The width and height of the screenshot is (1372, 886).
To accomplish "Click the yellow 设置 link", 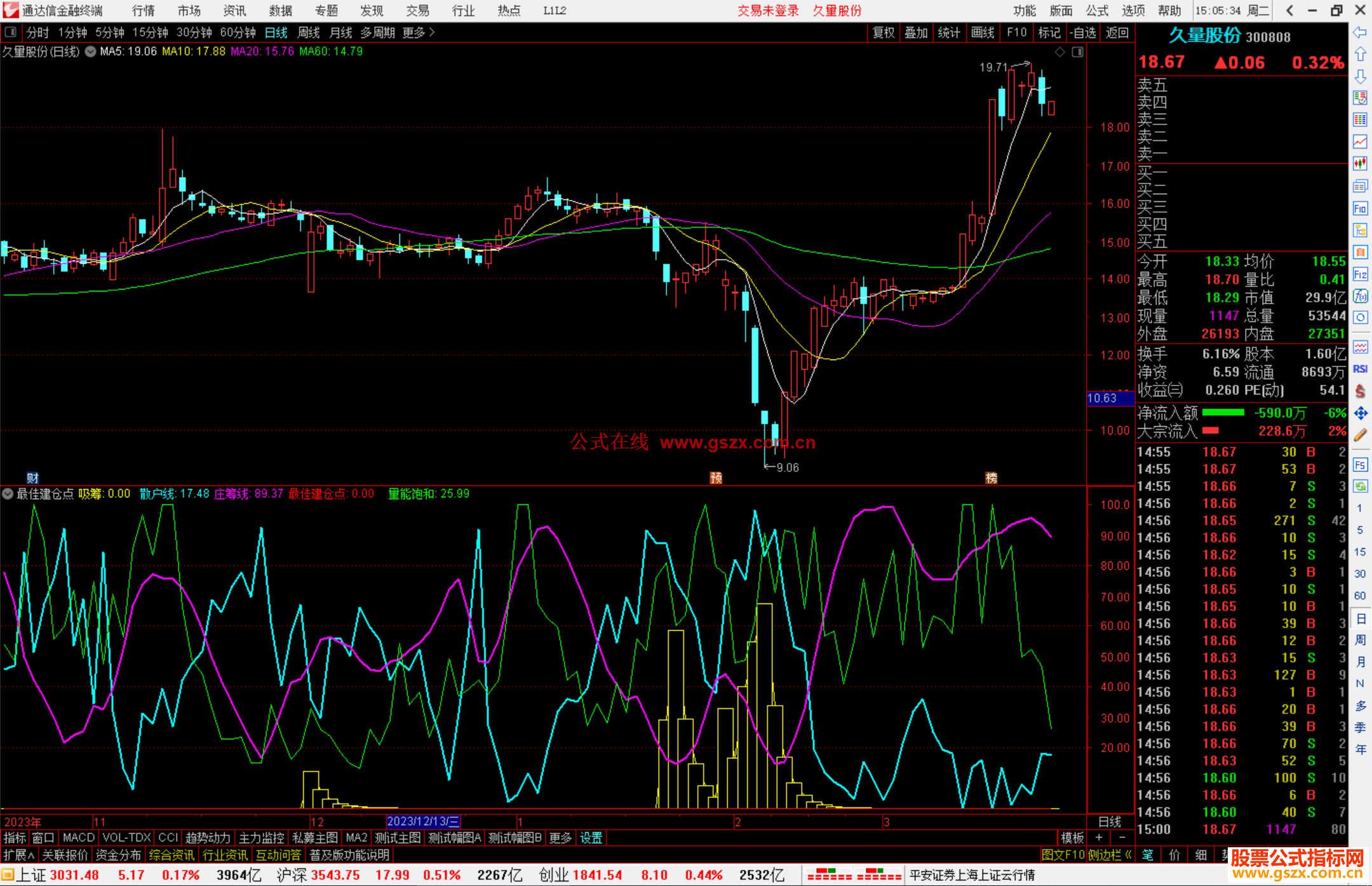I will [591, 838].
